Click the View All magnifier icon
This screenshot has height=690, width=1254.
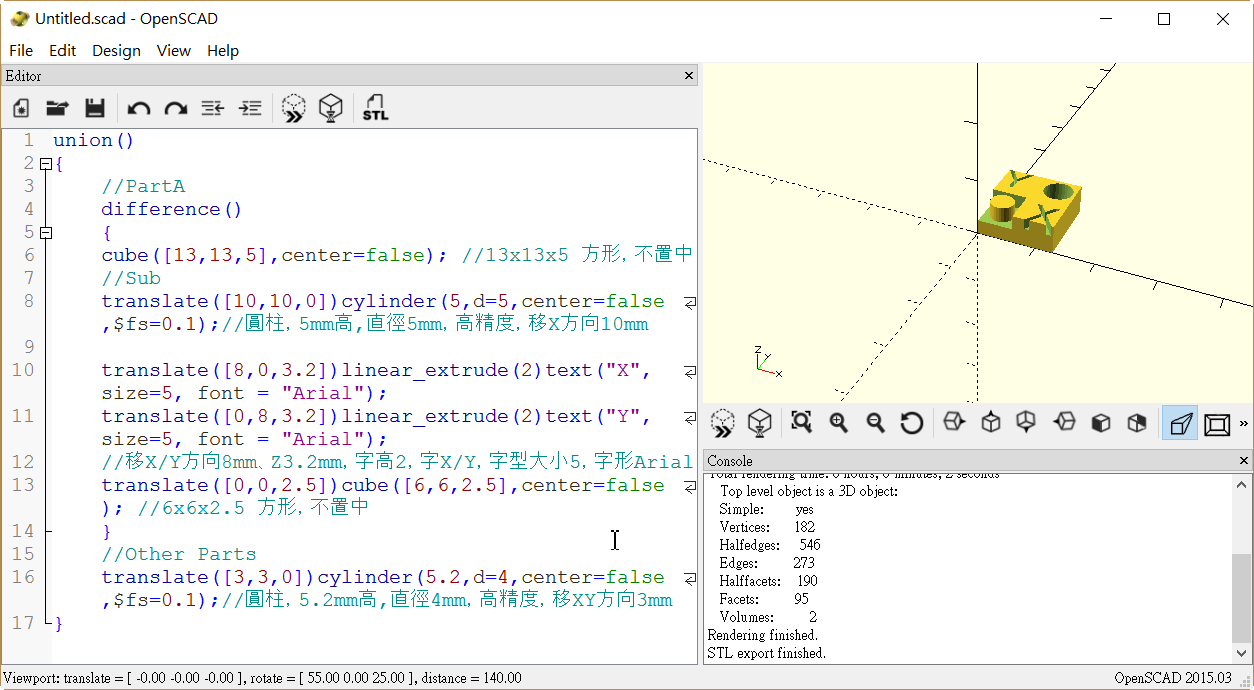pyautogui.click(x=801, y=423)
